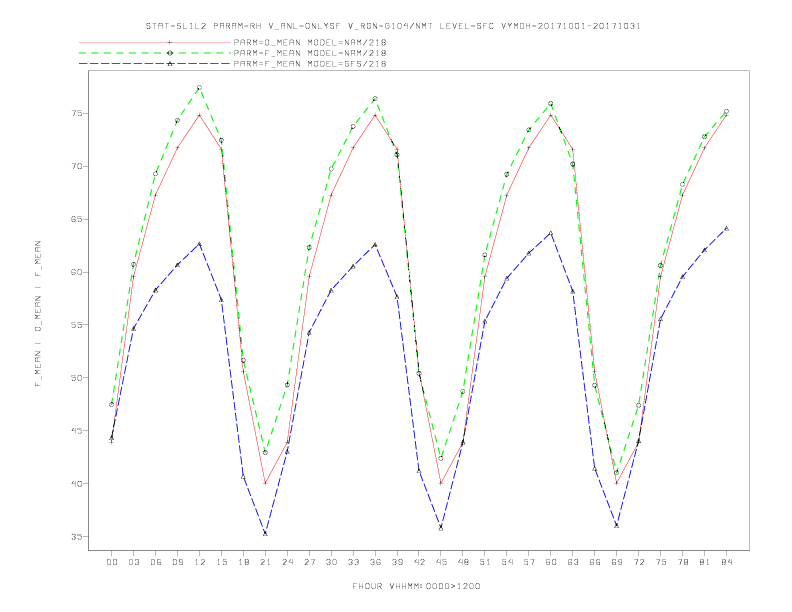
Task: Click y-axis tick label 35
Action: (77, 536)
